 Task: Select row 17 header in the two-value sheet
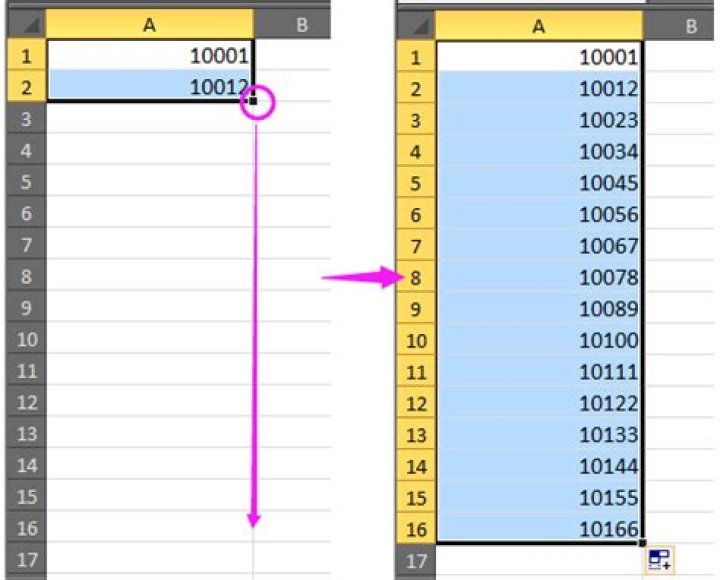pyautogui.click(x=26, y=558)
